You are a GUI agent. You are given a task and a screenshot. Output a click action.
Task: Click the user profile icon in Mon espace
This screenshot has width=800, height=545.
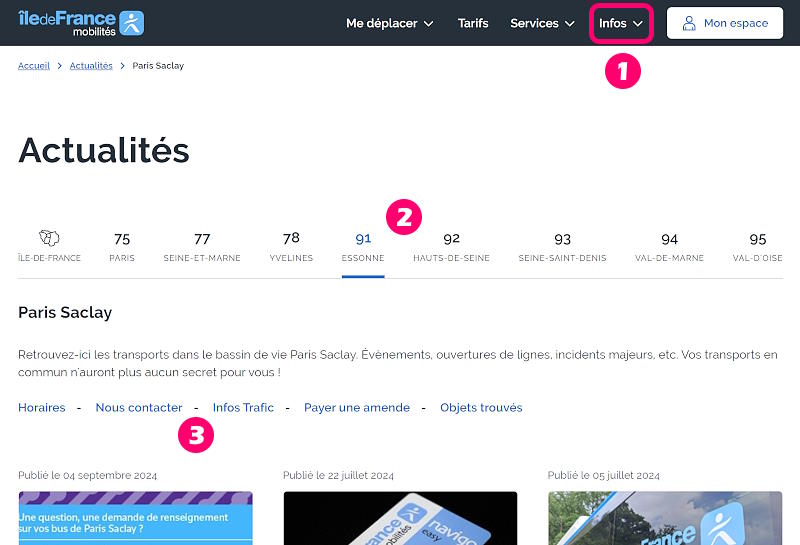[x=689, y=23]
